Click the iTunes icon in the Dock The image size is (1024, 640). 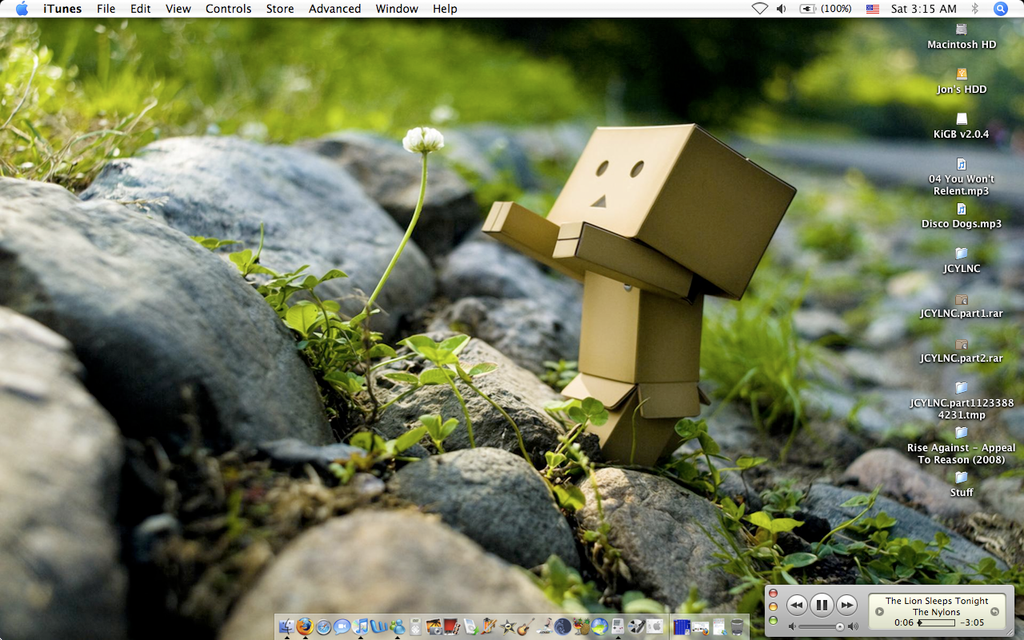(x=360, y=627)
